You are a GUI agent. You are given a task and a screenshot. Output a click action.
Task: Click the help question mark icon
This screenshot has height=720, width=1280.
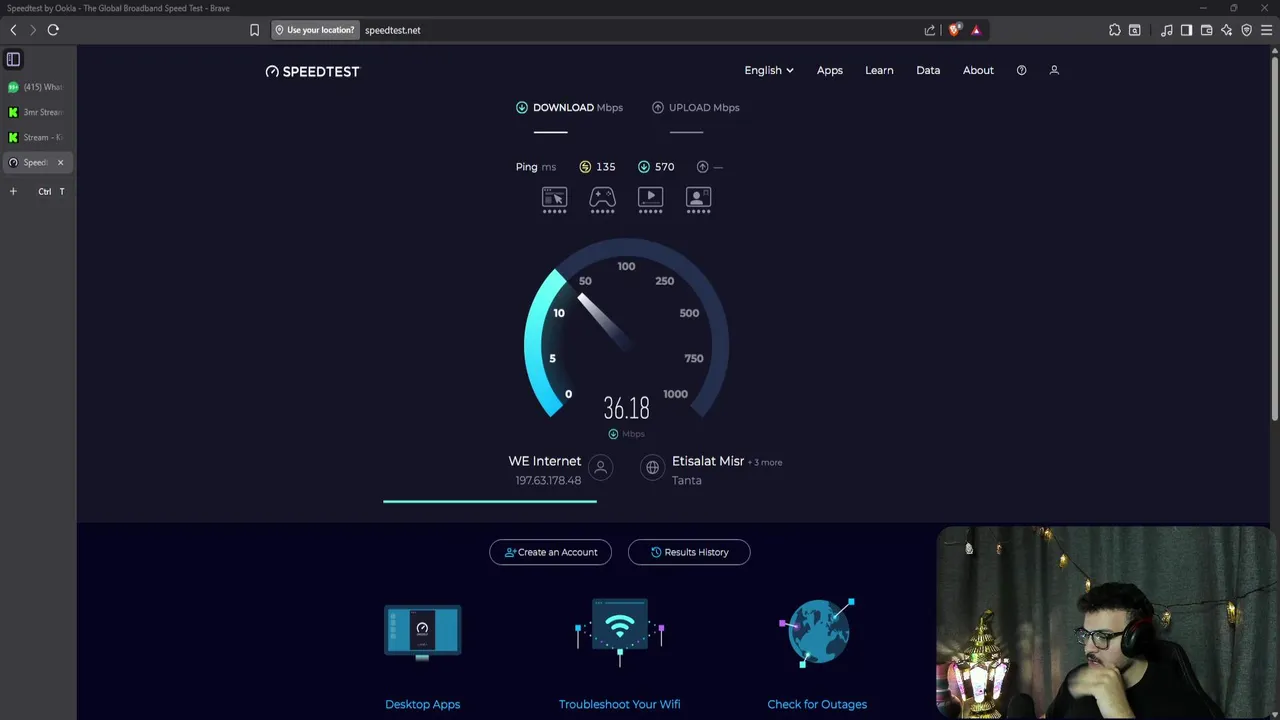1021,70
